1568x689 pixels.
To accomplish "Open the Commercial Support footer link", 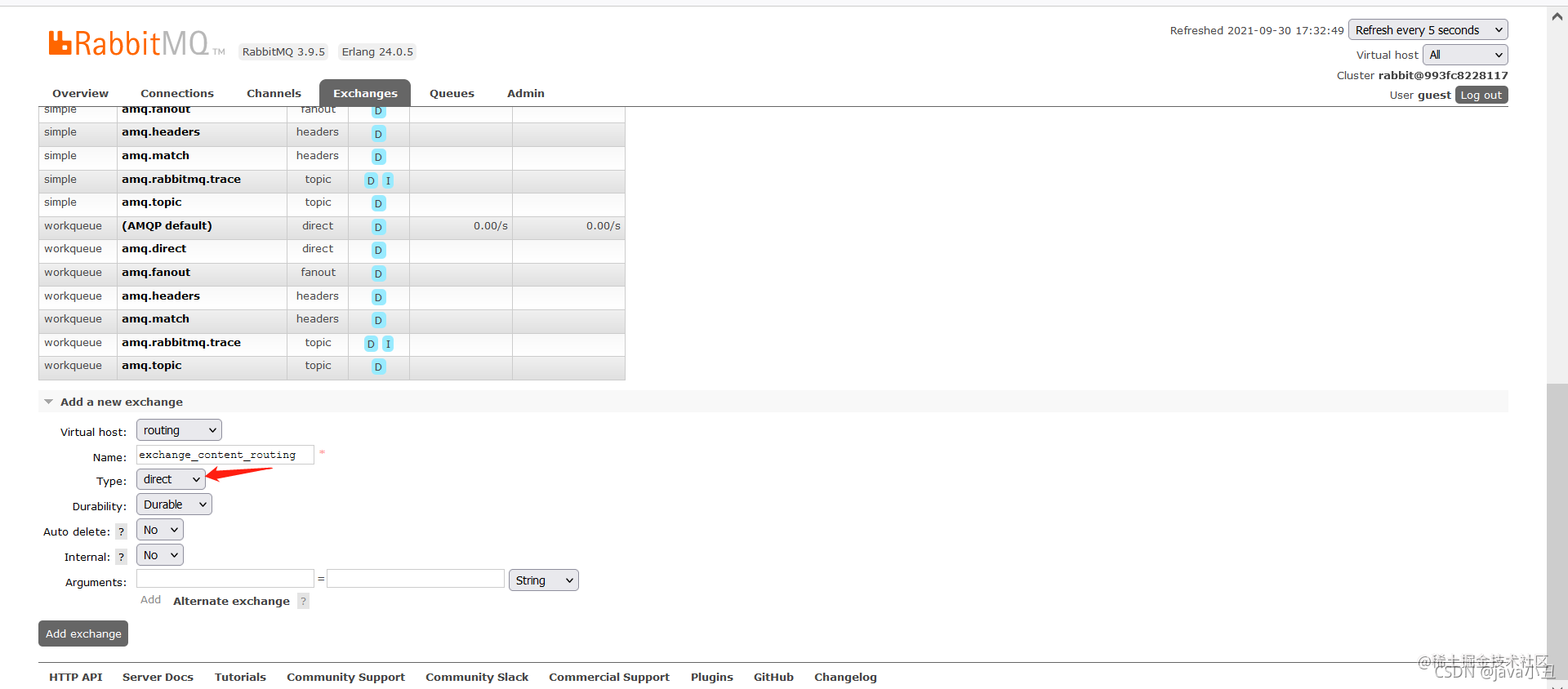I will tap(609, 677).
